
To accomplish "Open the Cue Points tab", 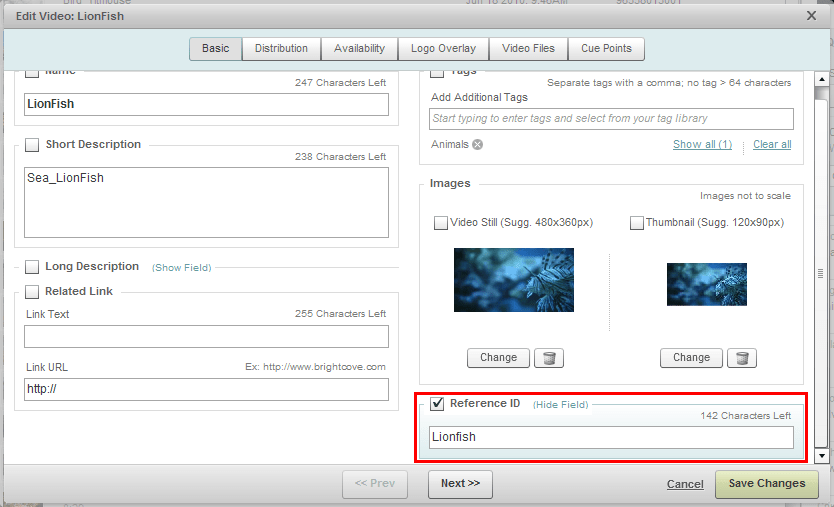I will click(x=606, y=49).
